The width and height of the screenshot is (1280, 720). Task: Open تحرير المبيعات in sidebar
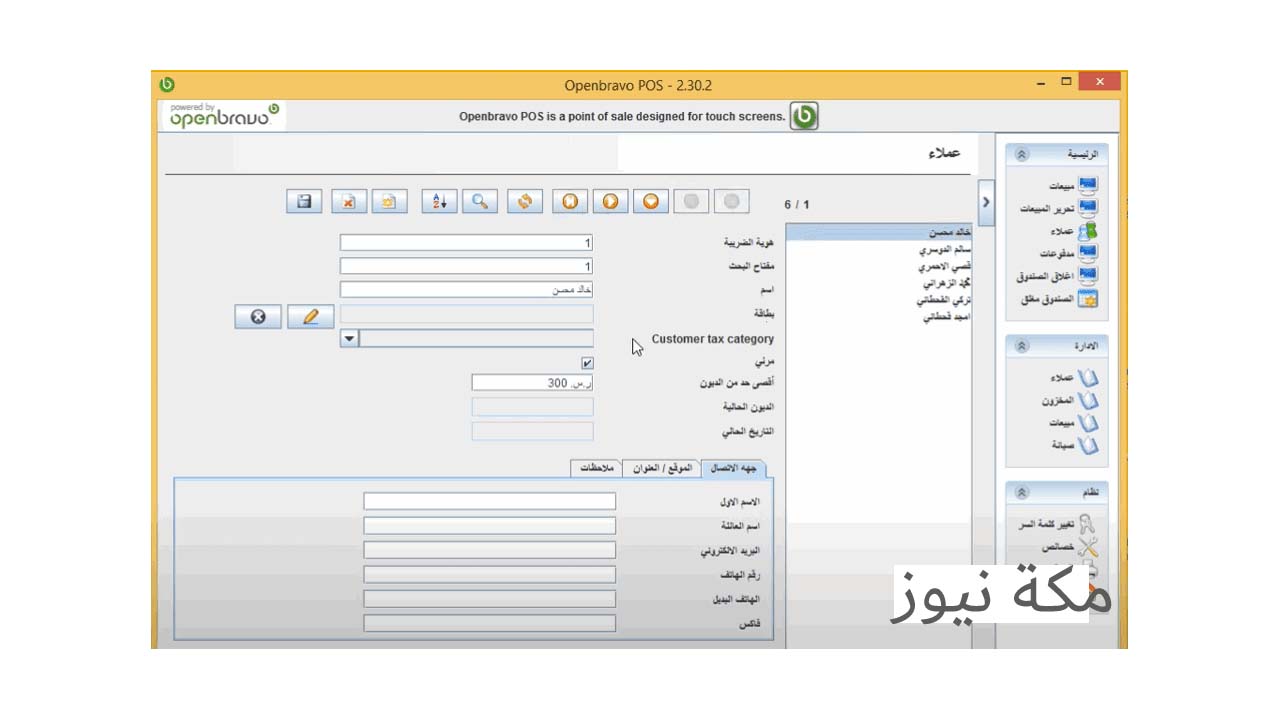click(1058, 208)
